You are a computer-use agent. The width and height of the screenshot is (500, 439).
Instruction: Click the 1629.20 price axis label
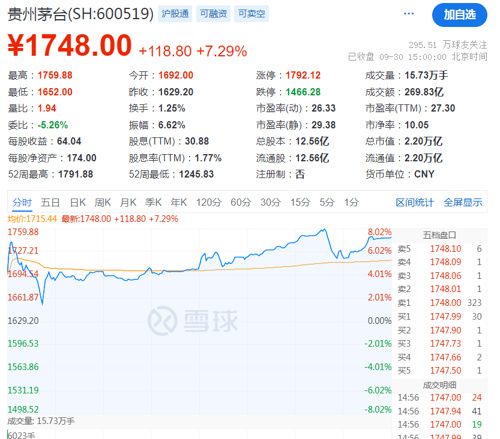[23, 321]
